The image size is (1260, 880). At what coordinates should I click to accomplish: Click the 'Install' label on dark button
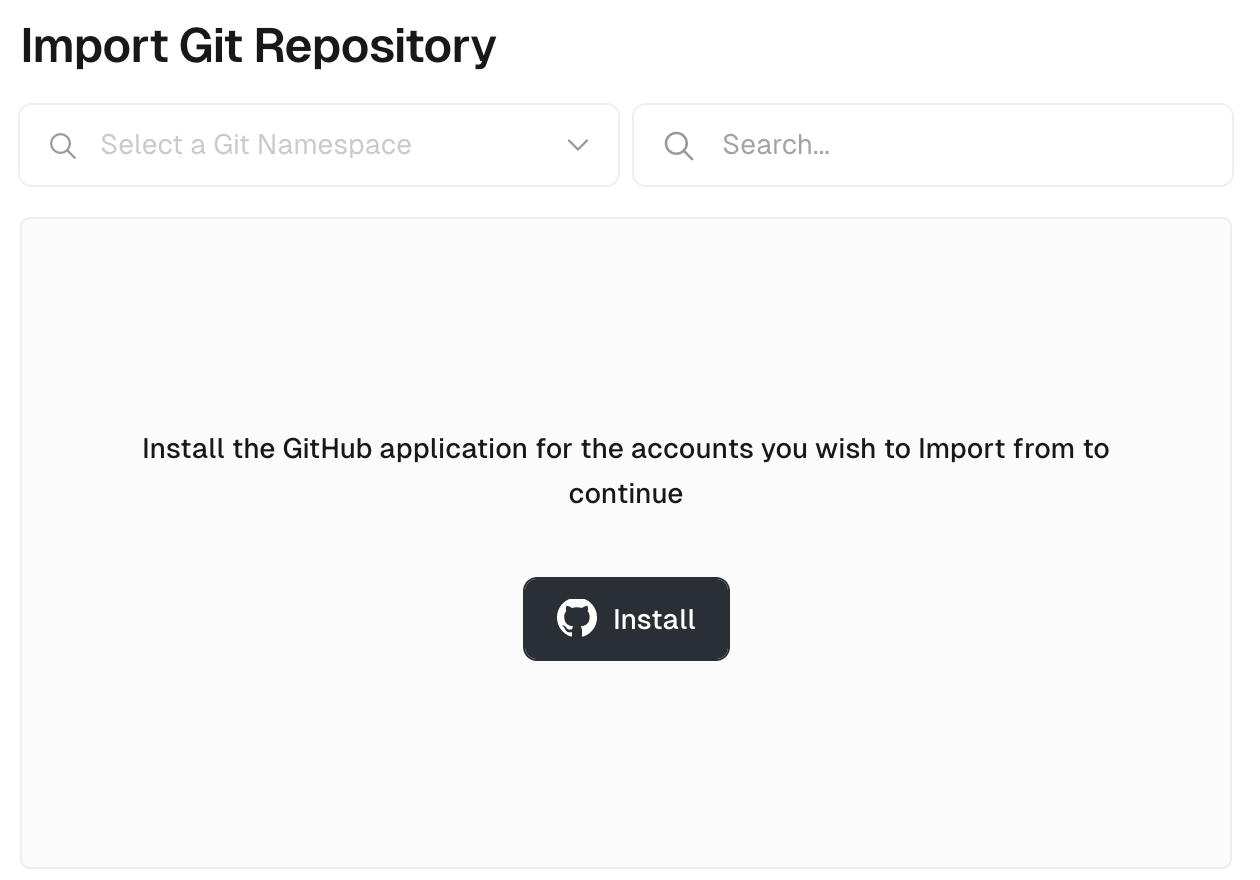[654, 620]
